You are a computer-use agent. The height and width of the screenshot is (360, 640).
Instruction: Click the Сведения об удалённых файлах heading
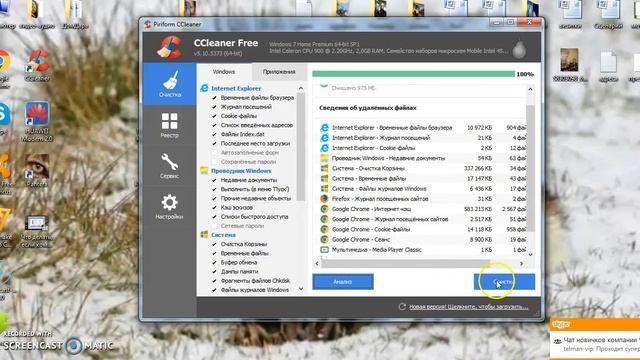tap(368, 108)
